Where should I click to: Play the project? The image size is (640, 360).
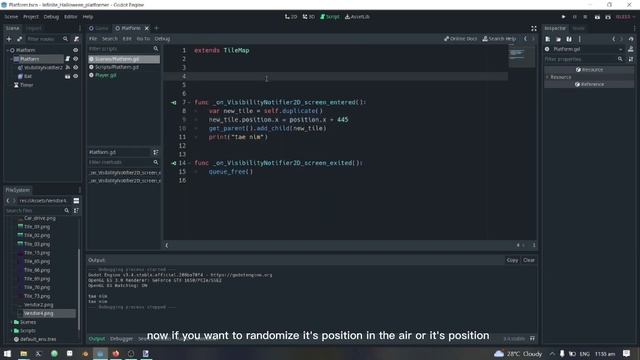click(564, 17)
